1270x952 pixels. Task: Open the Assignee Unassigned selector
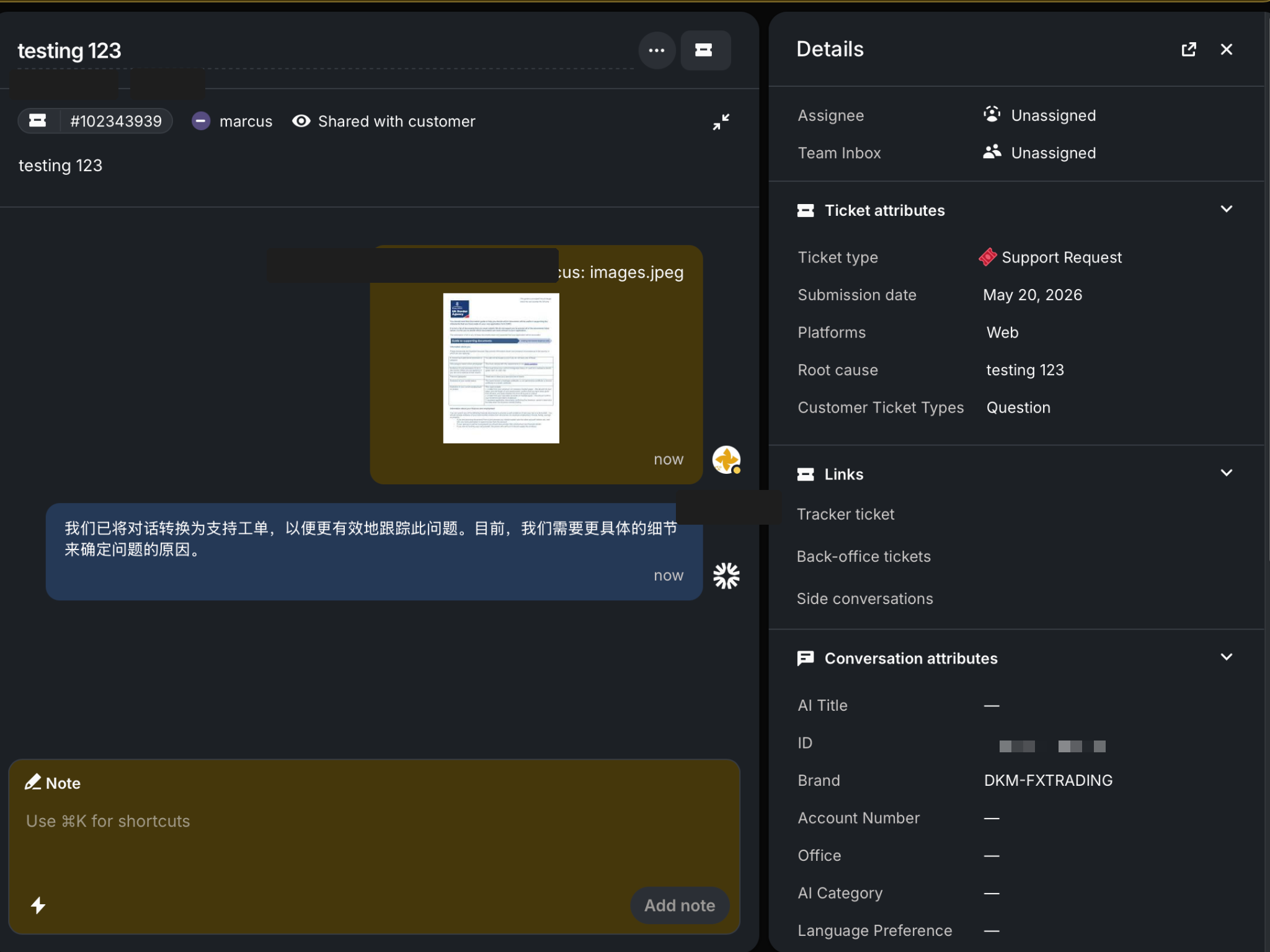click(1040, 115)
